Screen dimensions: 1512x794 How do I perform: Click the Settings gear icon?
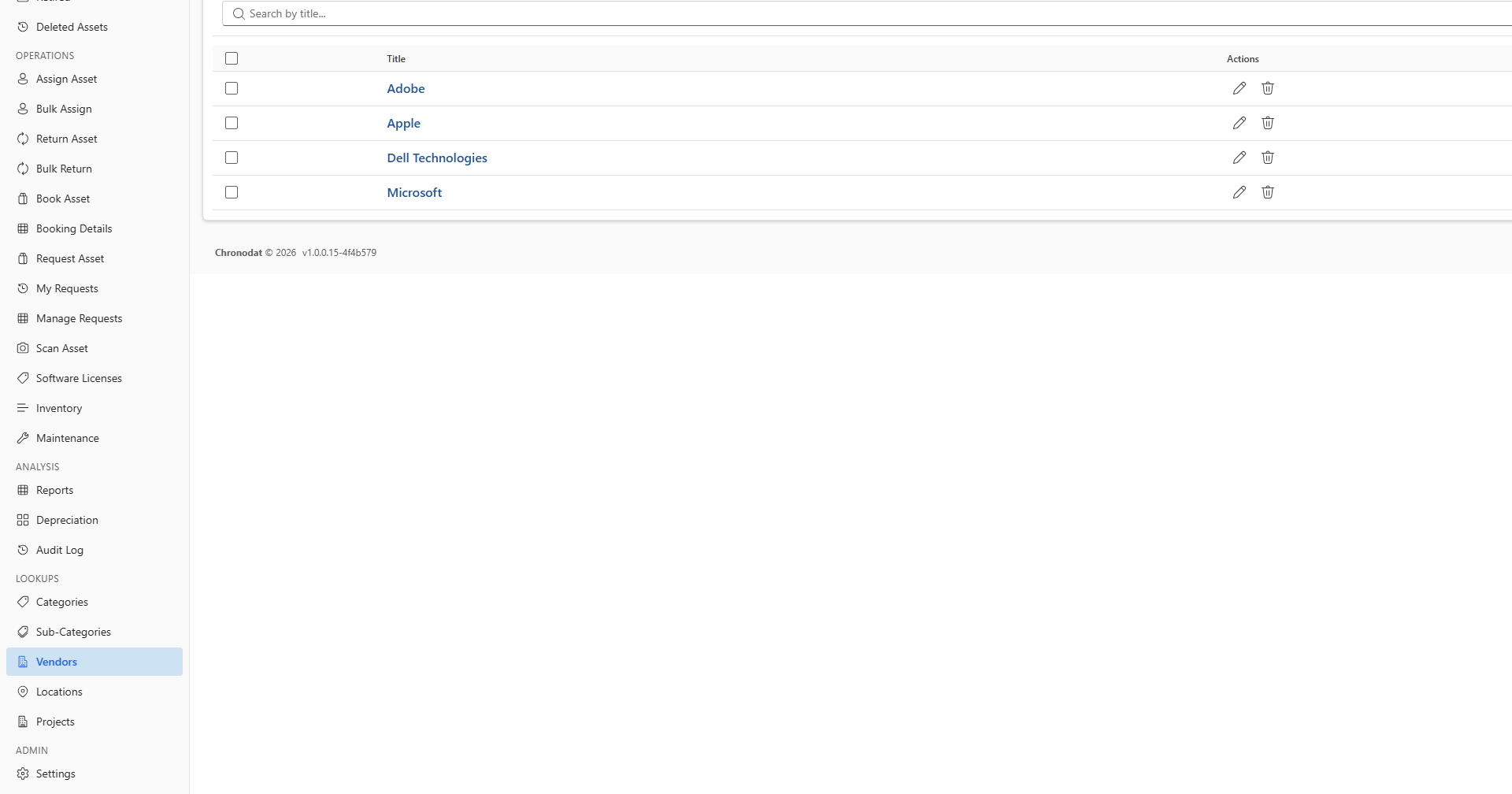pos(23,774)
